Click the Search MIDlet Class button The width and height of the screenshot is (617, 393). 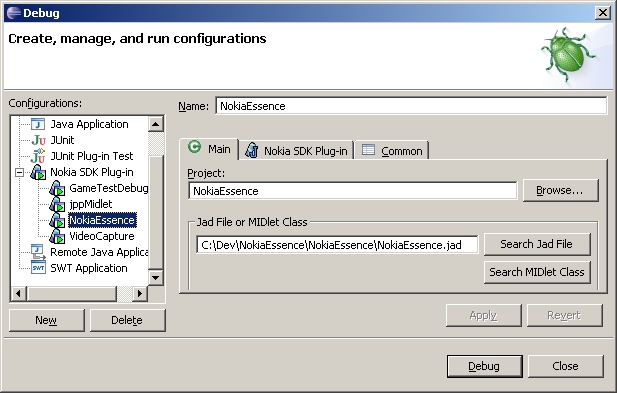coord(537,272)
